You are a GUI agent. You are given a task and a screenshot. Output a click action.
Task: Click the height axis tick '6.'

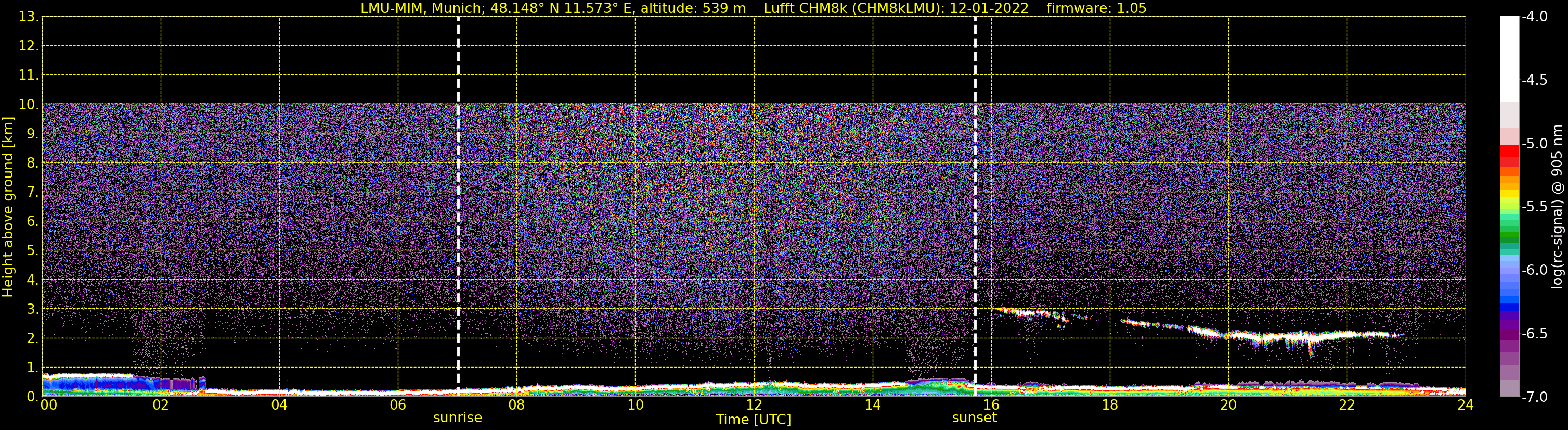coord(32,222)
